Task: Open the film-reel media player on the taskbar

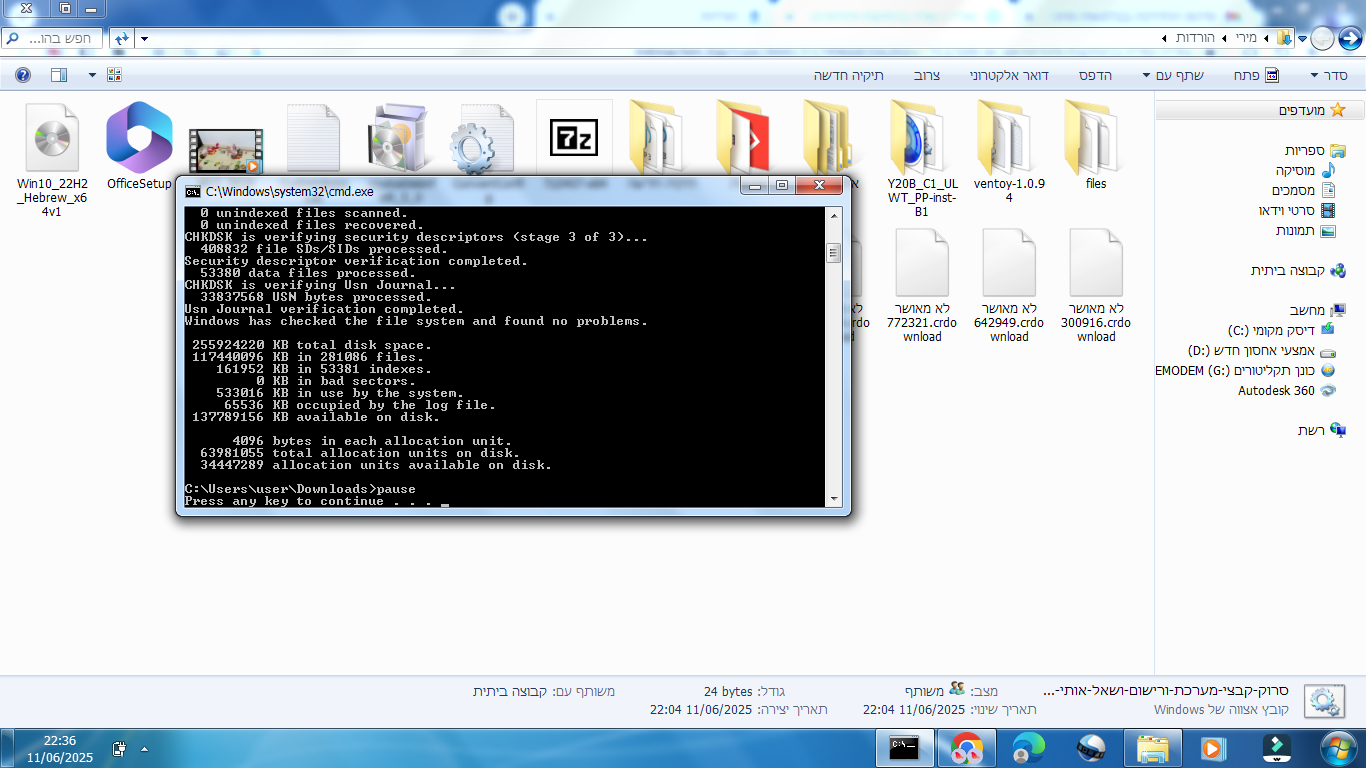Action: click(1090, 747)
